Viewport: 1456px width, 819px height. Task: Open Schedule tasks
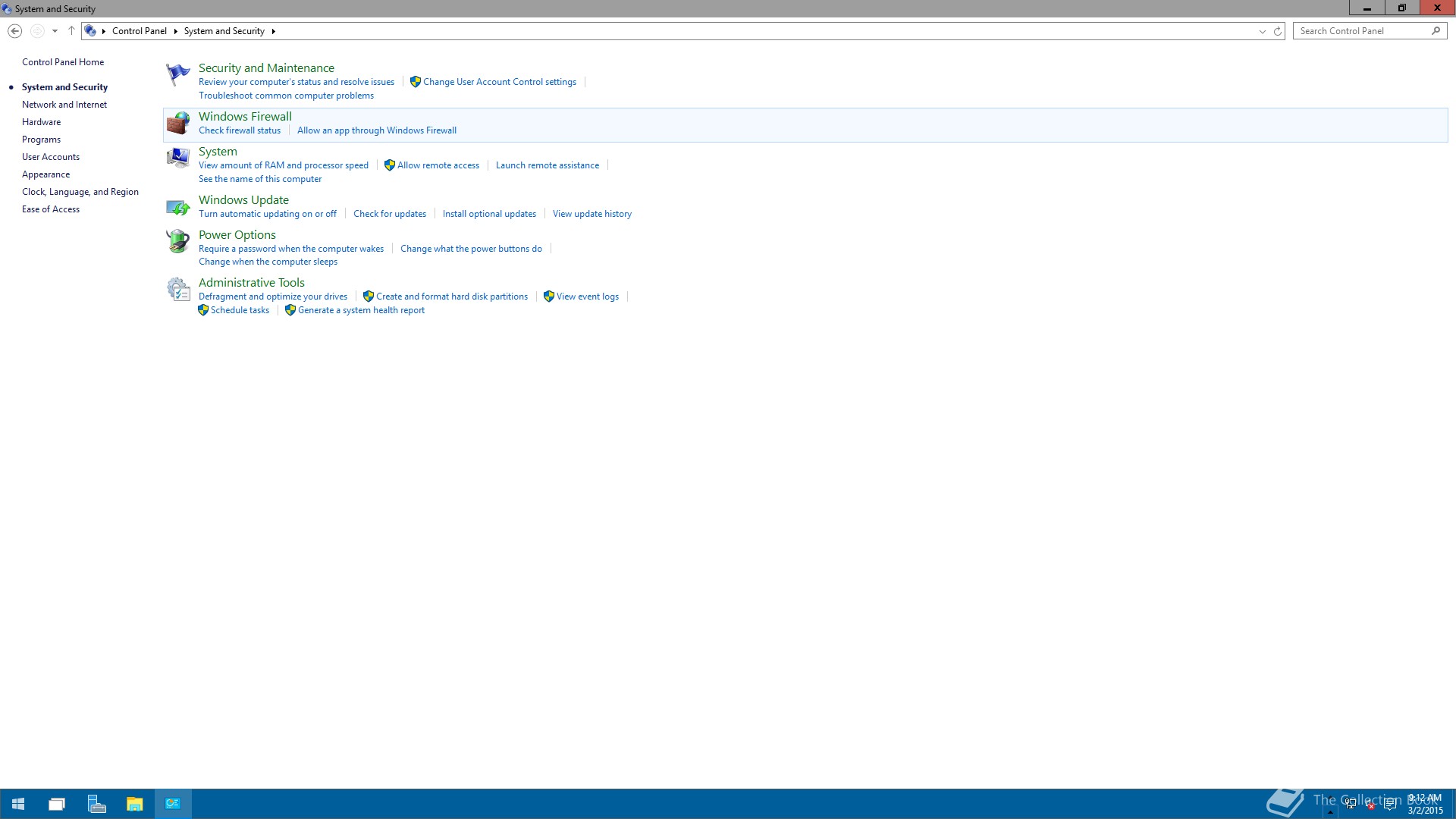click(x=240, y=310)
